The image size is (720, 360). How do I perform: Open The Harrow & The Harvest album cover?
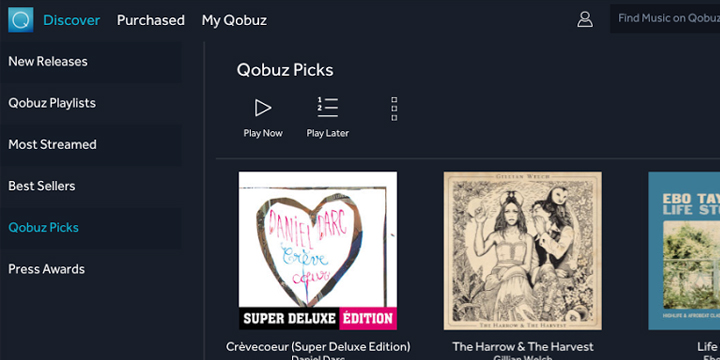point(523,251)
